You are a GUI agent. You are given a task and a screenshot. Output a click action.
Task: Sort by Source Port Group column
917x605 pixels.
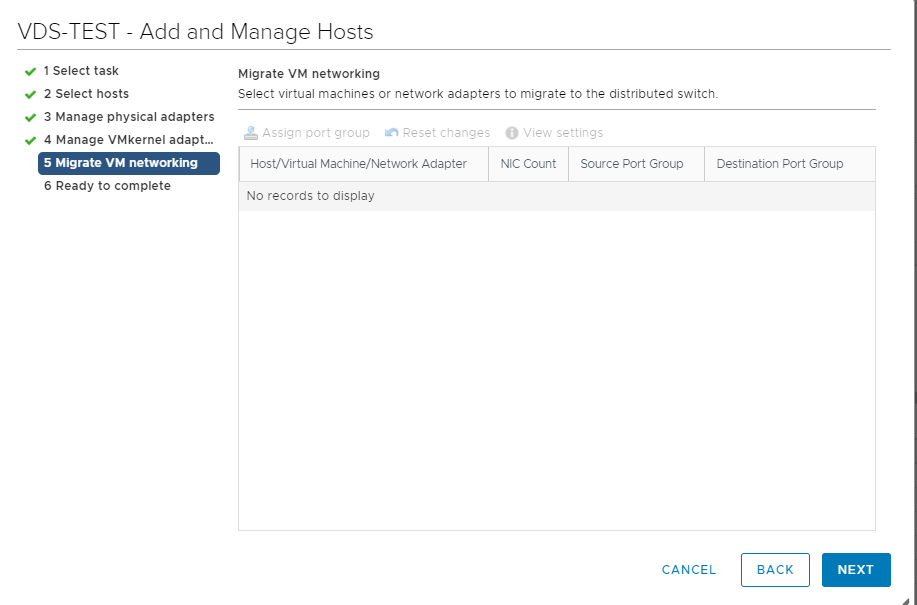point(636,164)
